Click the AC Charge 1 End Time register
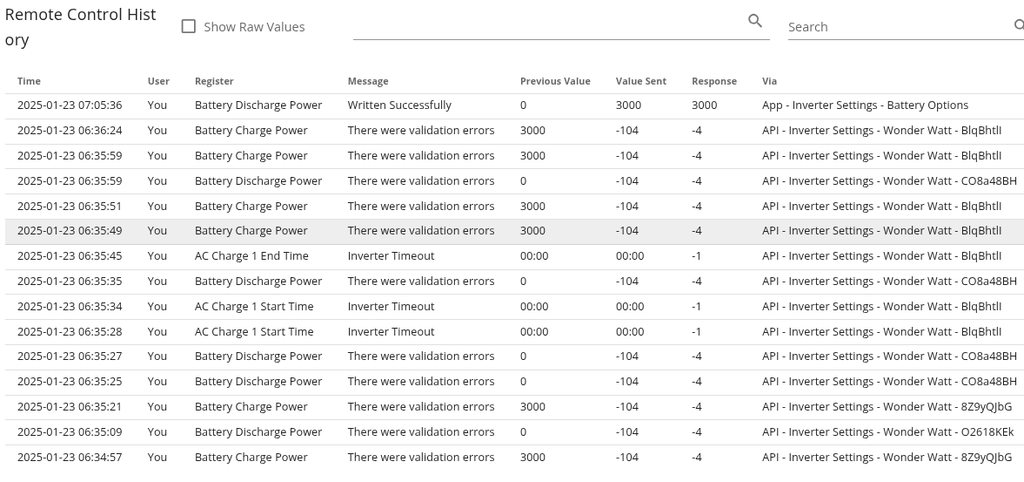1024x482 pixels. click(x=251, y=256)
